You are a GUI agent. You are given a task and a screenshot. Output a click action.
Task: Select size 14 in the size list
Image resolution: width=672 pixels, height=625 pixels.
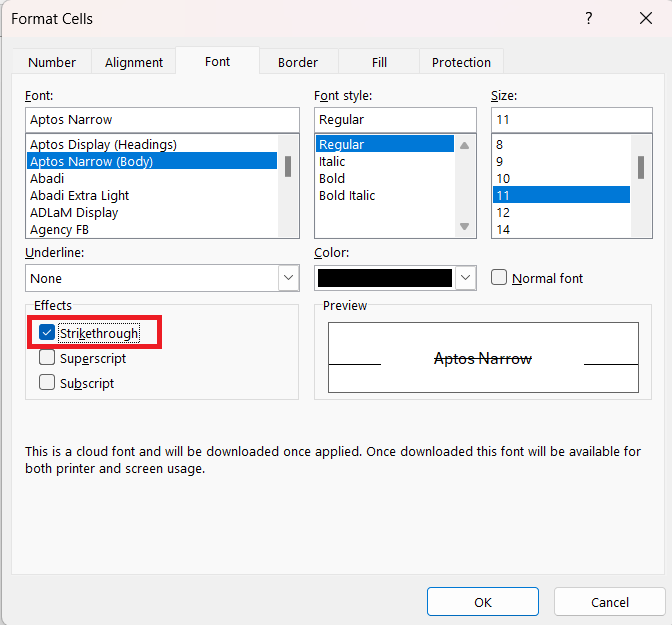click(503, 230)
